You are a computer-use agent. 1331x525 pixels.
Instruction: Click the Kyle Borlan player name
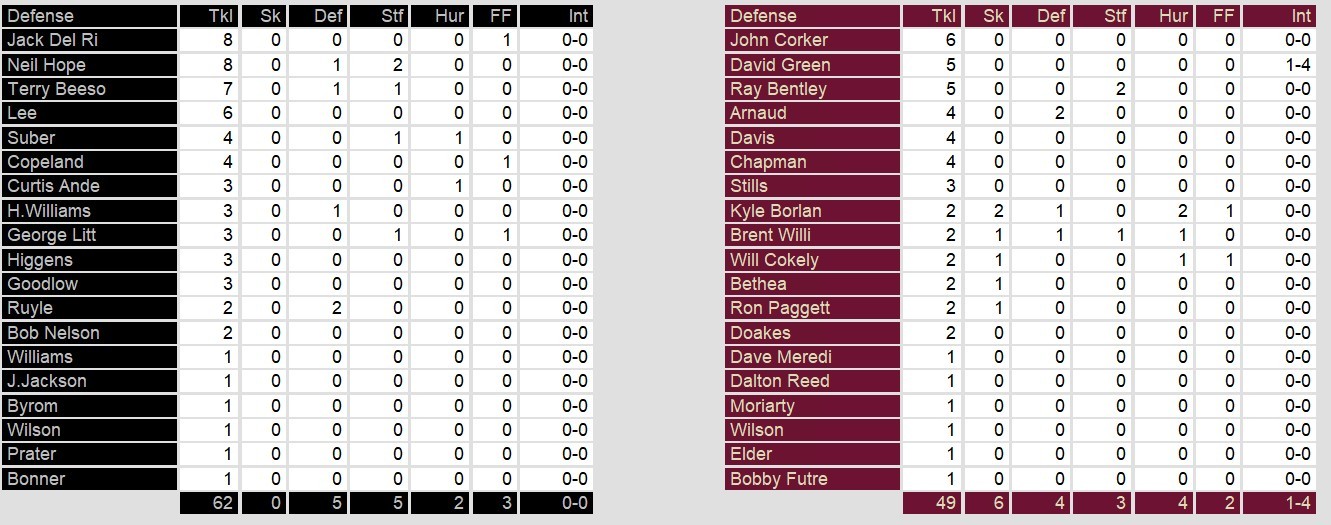(x=776, y=211)
